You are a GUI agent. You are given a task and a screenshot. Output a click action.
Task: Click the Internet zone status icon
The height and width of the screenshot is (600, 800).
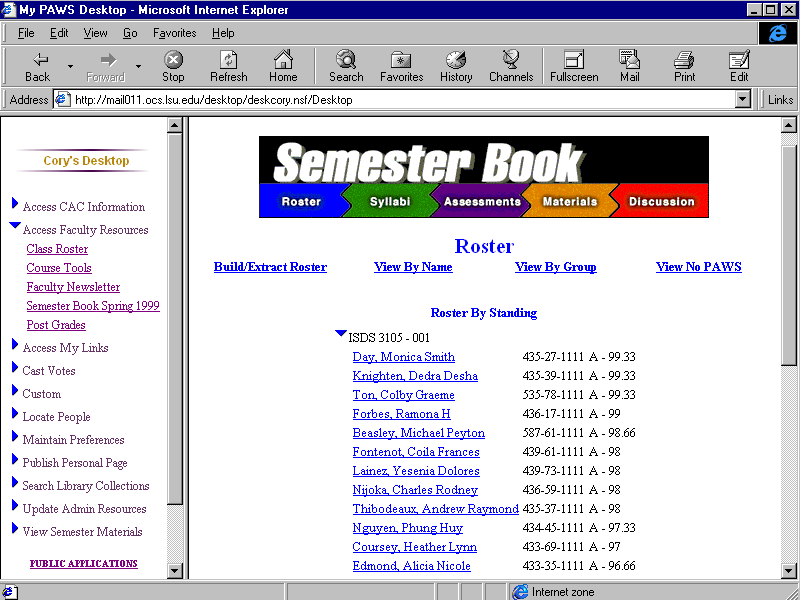point(520,592)
